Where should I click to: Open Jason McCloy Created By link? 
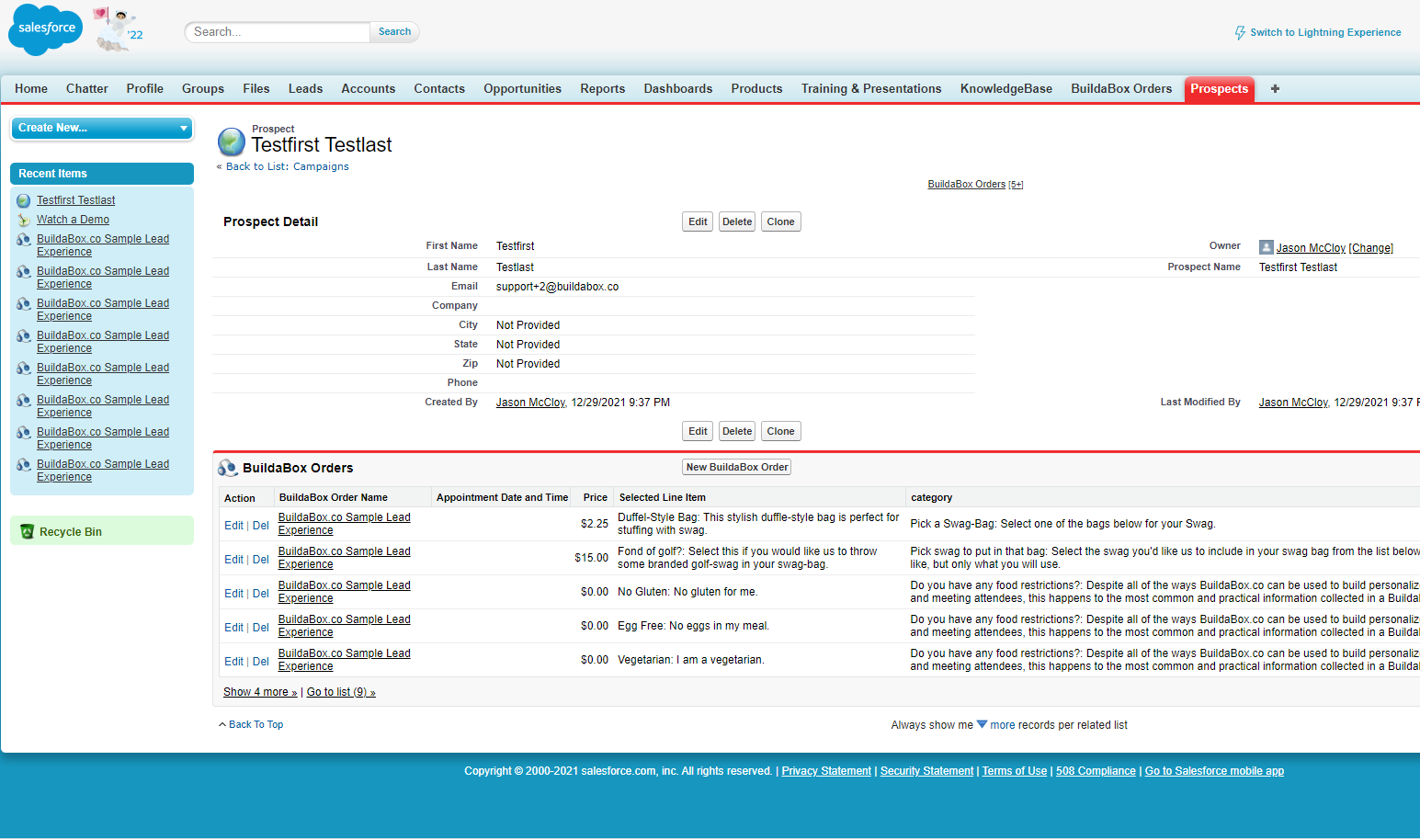pyautogui.click(x=530, y=403)
